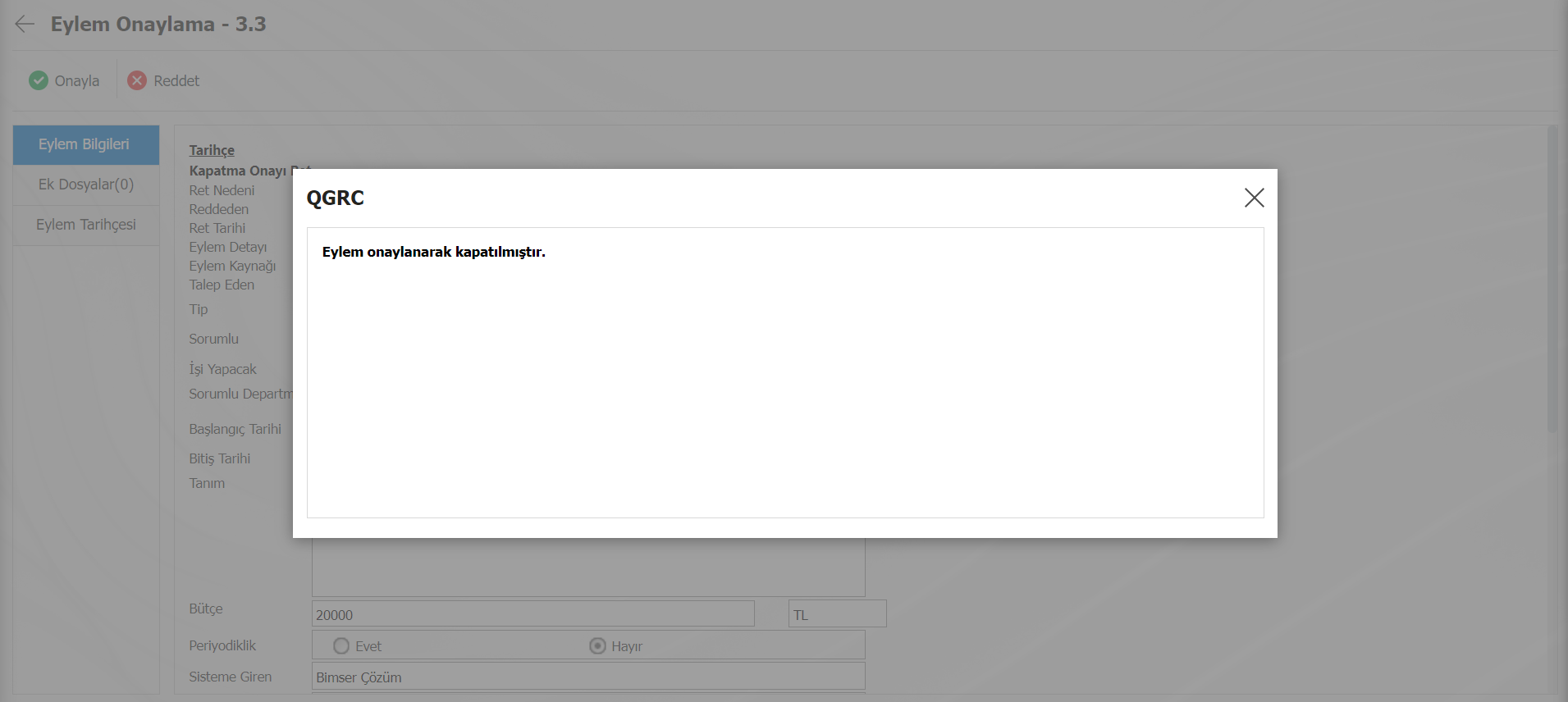Click the 'İşi Yapacak' label
1568x702 pixels.
[x=222, y=369]
